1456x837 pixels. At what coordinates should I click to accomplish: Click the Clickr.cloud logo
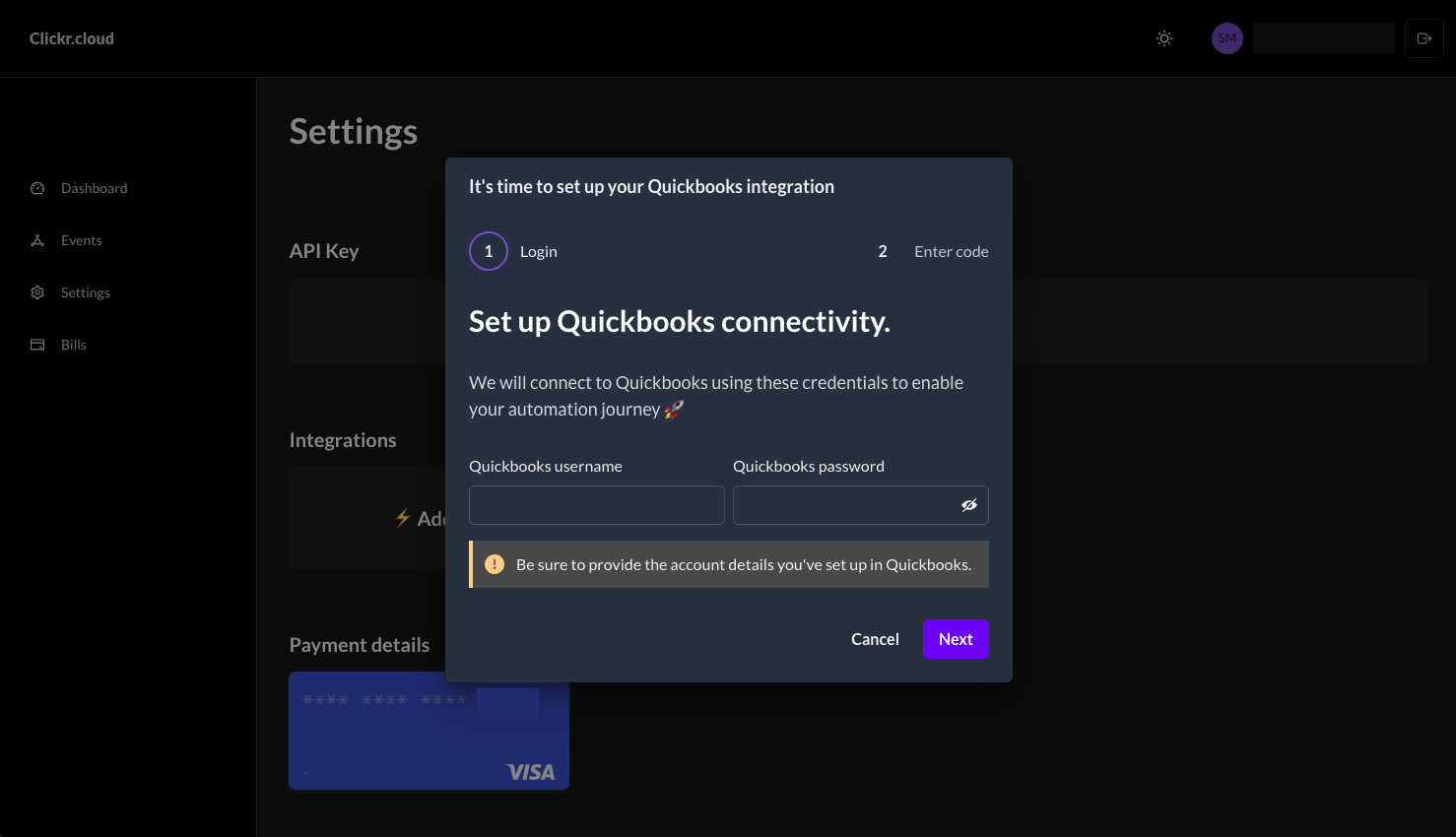point(72,38)
